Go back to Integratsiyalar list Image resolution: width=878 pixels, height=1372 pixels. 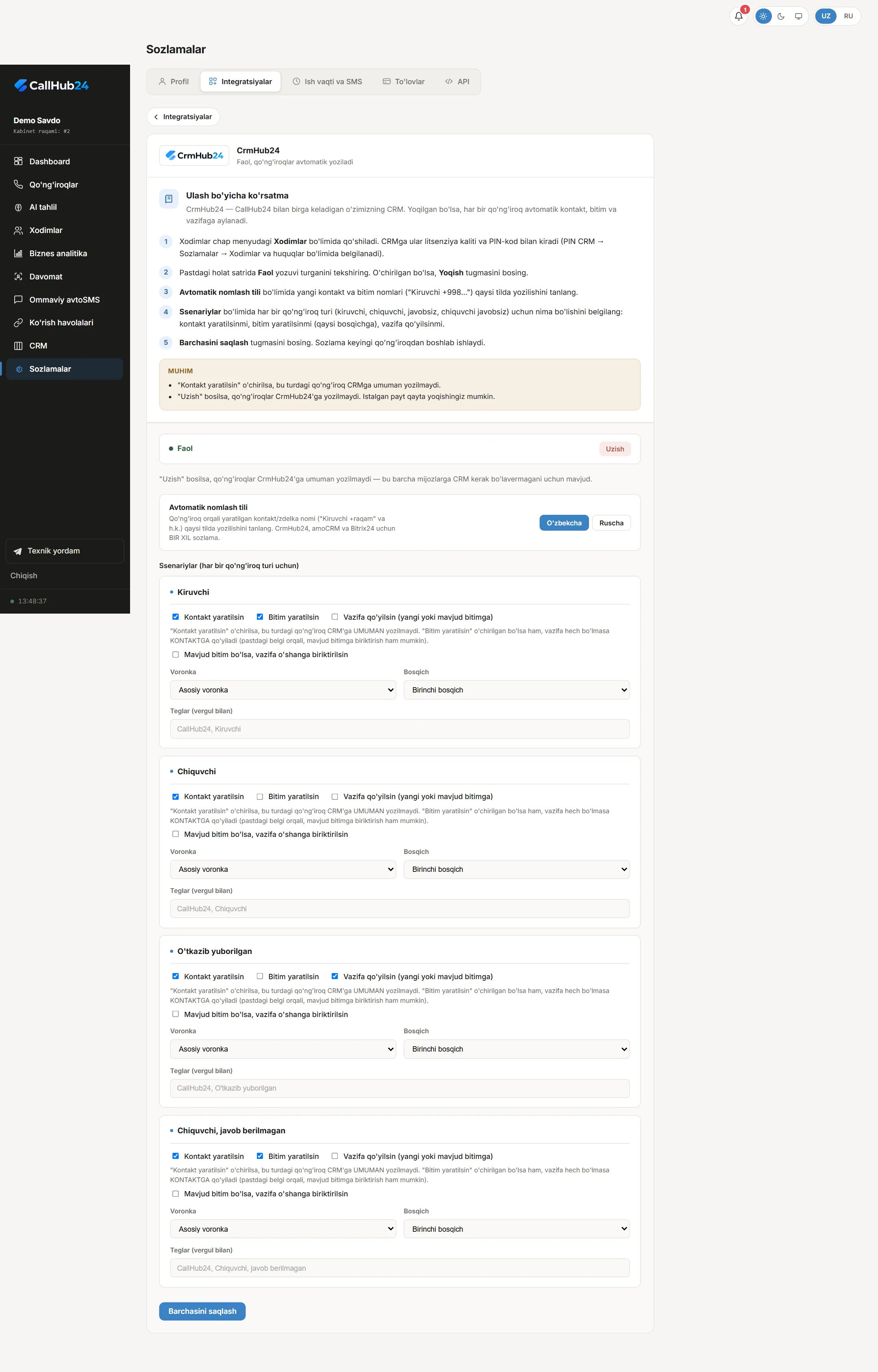183,117
